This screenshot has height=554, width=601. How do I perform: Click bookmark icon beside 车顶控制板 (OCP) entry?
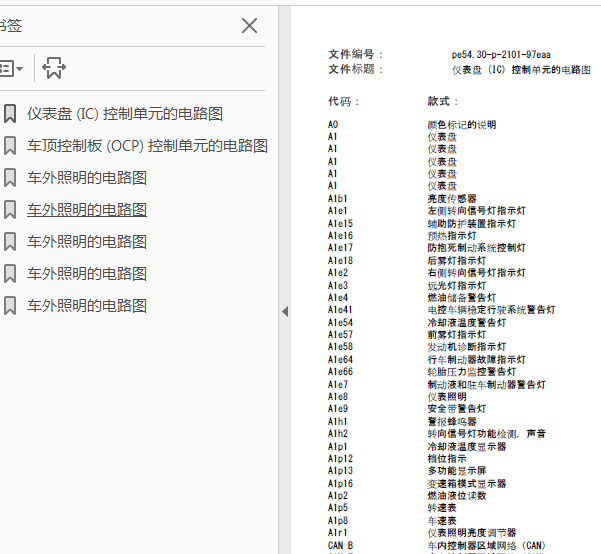pyautogui.click(x=10, y=146)
